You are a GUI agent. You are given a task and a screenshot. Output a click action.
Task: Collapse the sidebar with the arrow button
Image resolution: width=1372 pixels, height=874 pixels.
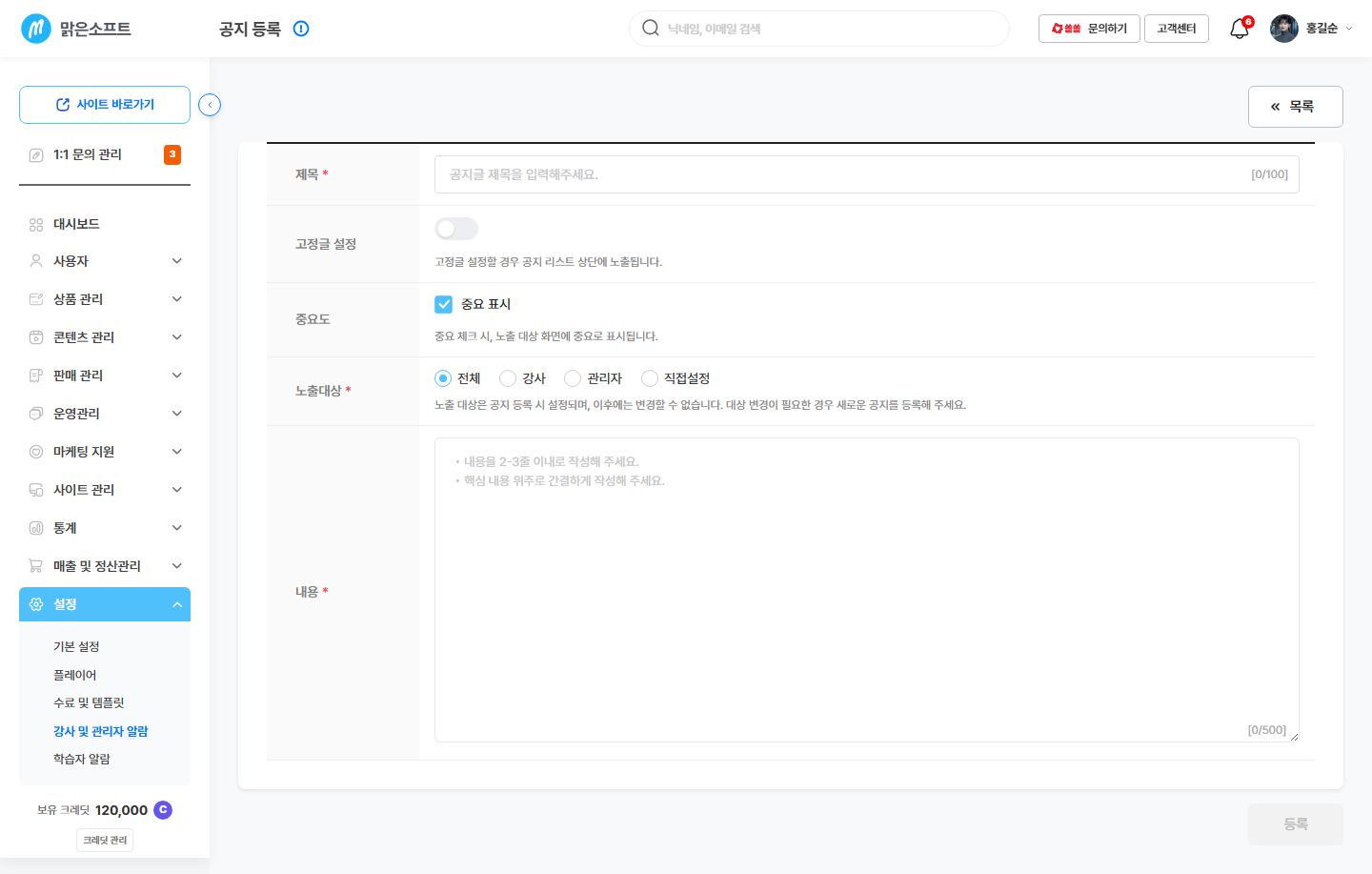pyautogui.click(x=210, y=105)
